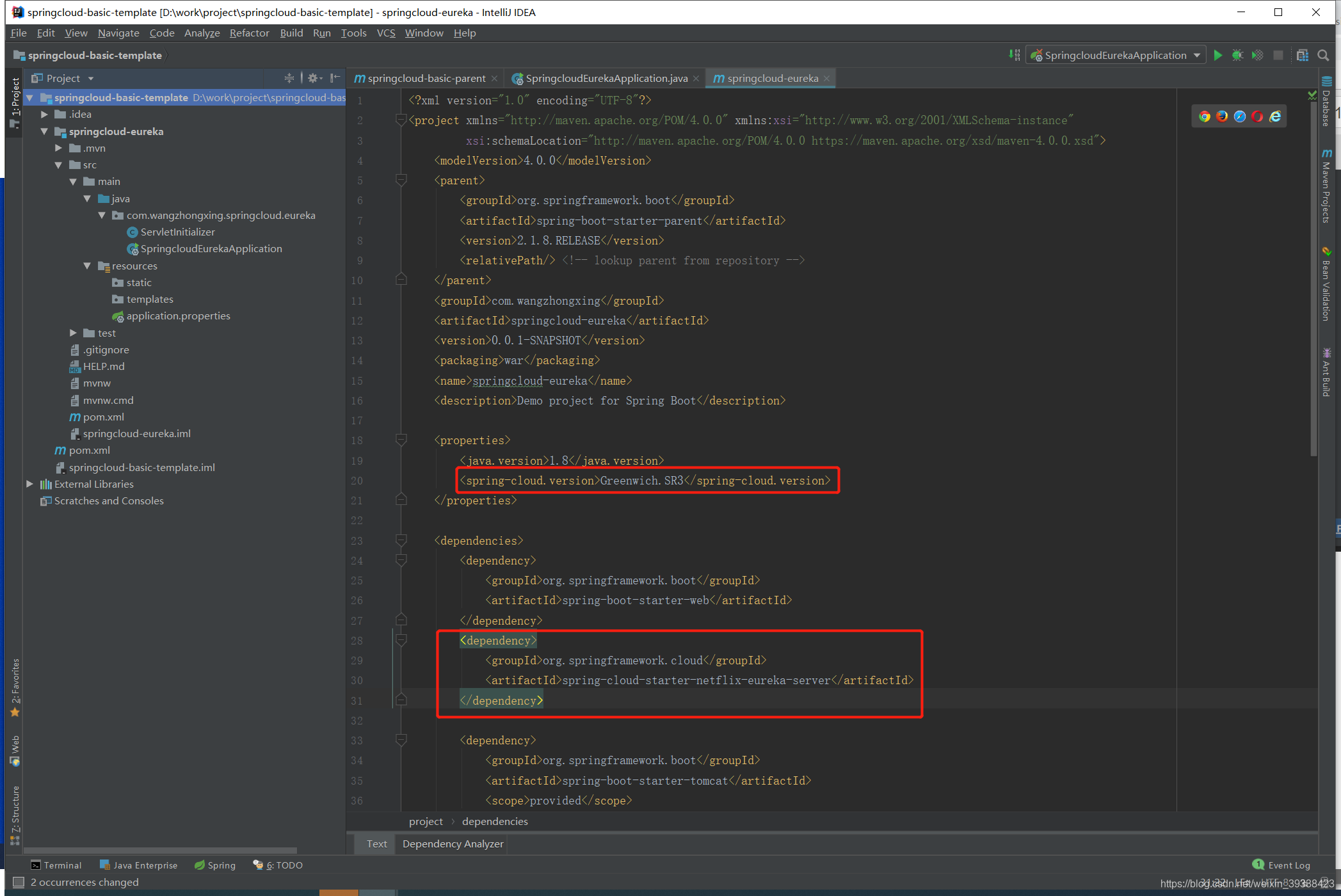Screen dimensions: 1341x896
Task: Click the Project panel horizontal scrollbar
Action: tap(160, 851)
